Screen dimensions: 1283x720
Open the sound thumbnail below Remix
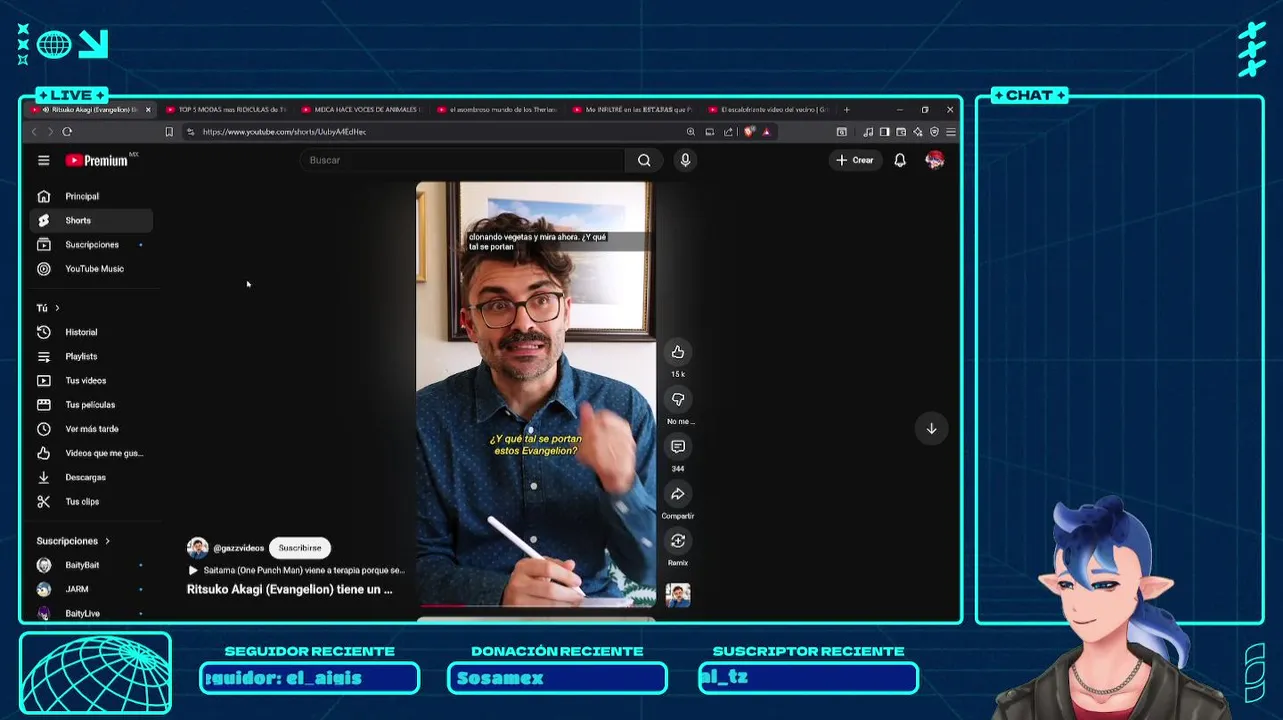pyautogui.click(x=678, y=595)
